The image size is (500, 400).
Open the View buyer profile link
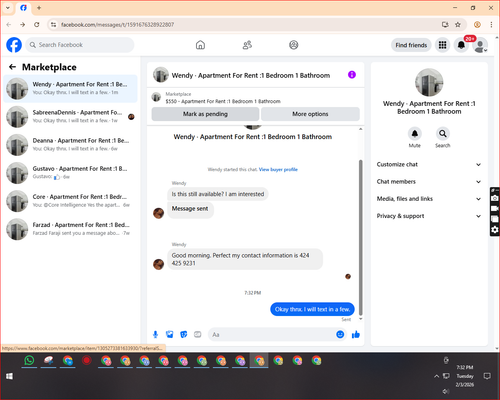coord(278,169)
